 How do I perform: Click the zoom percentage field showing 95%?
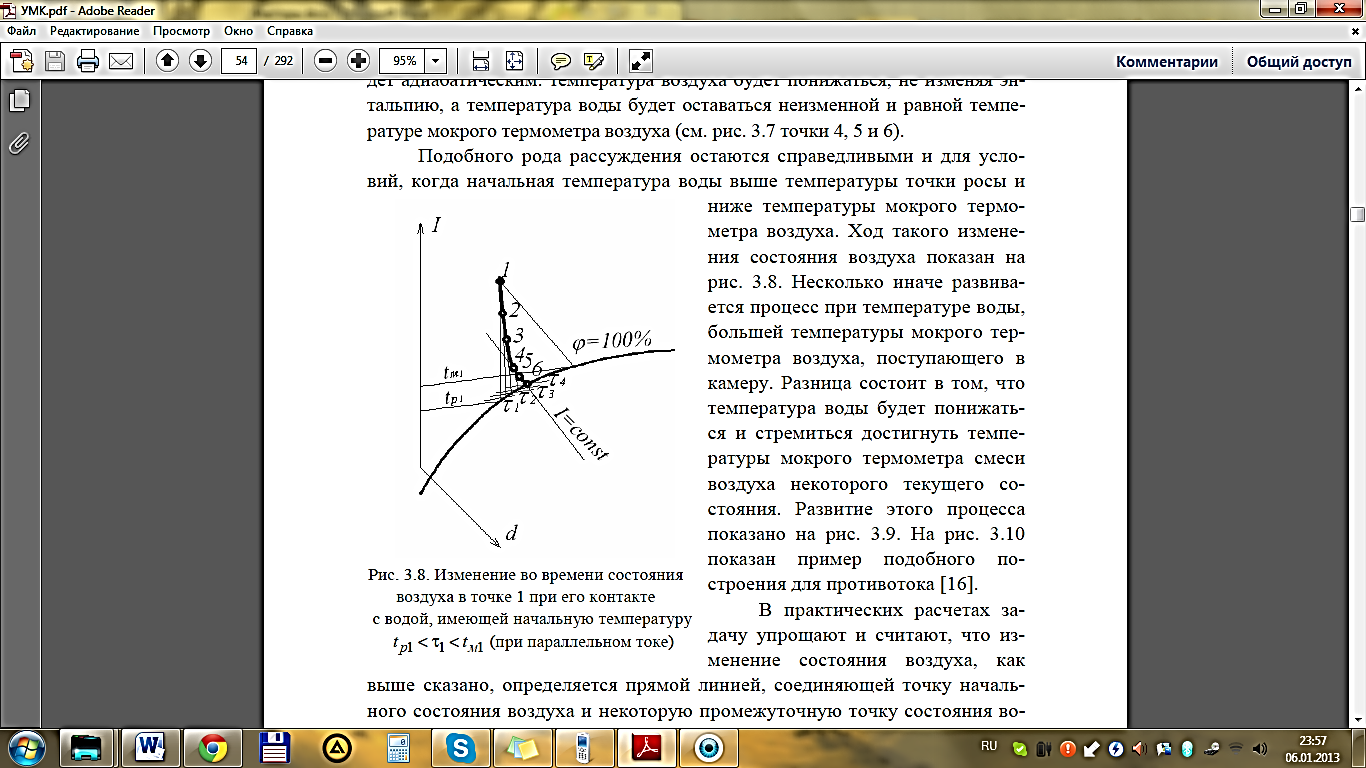[402, 61]
